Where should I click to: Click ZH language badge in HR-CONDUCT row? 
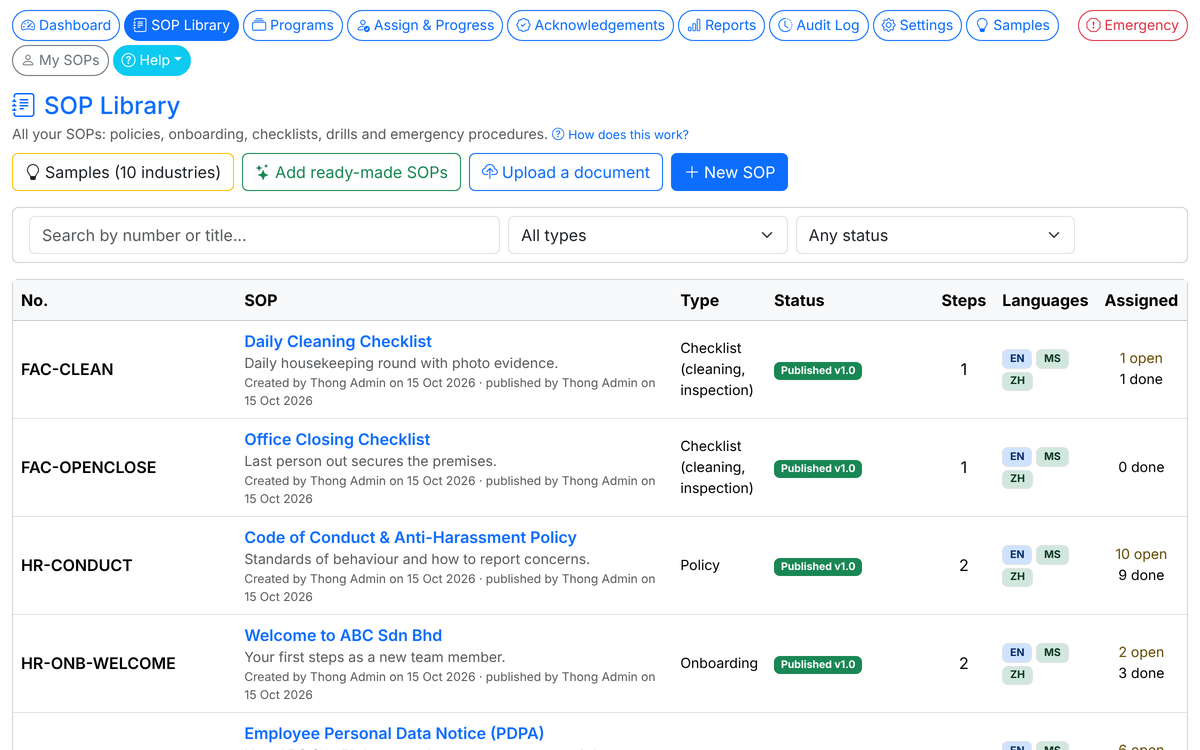point(1017,577)
